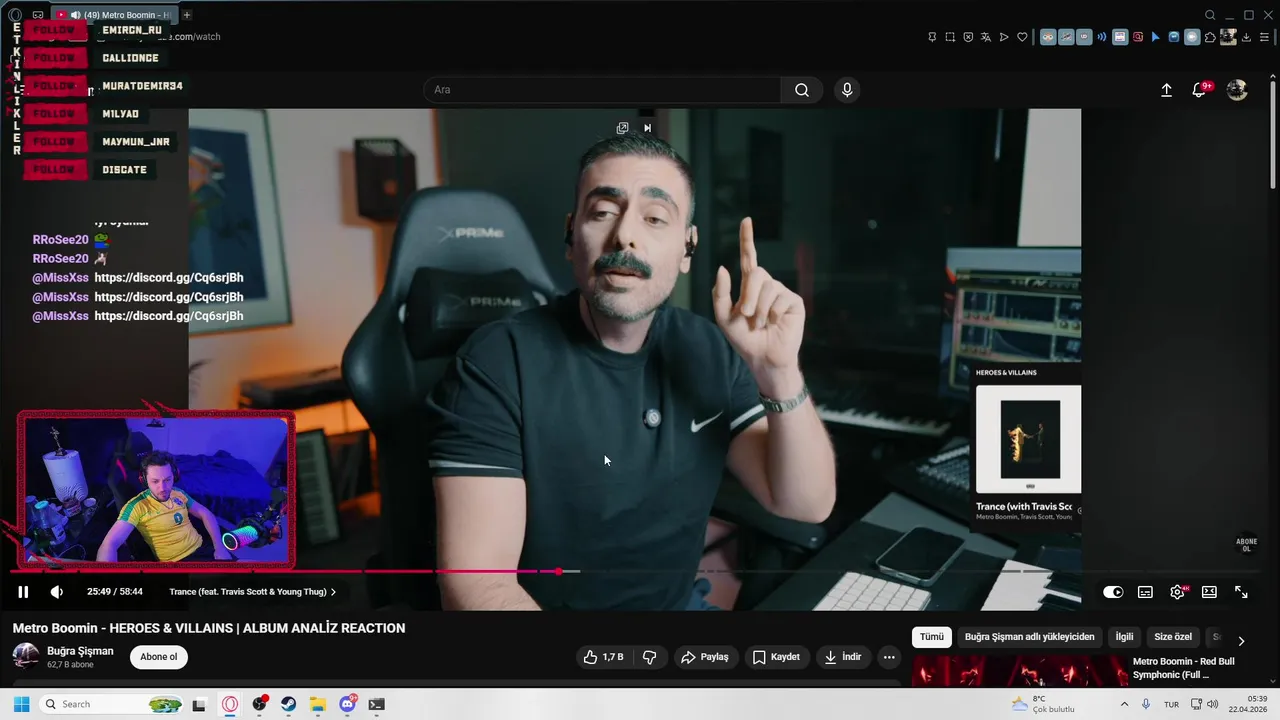Toggle the autoplay switch in player
The width and height of the screenshot is (1280, 720).
coord(1113,592)
